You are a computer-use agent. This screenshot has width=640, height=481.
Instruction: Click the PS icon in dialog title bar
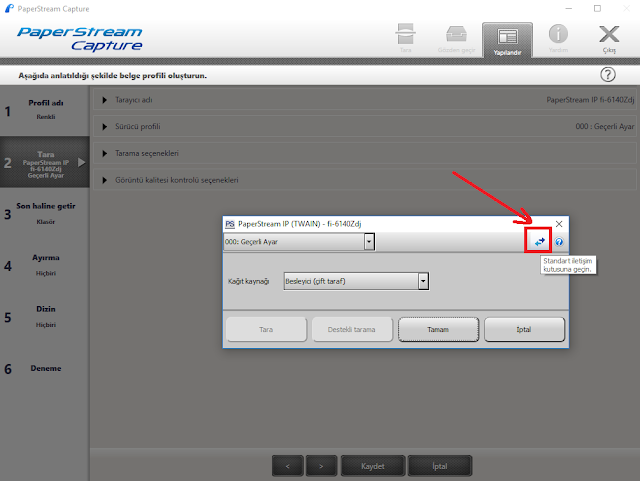[x=230, y=224]
